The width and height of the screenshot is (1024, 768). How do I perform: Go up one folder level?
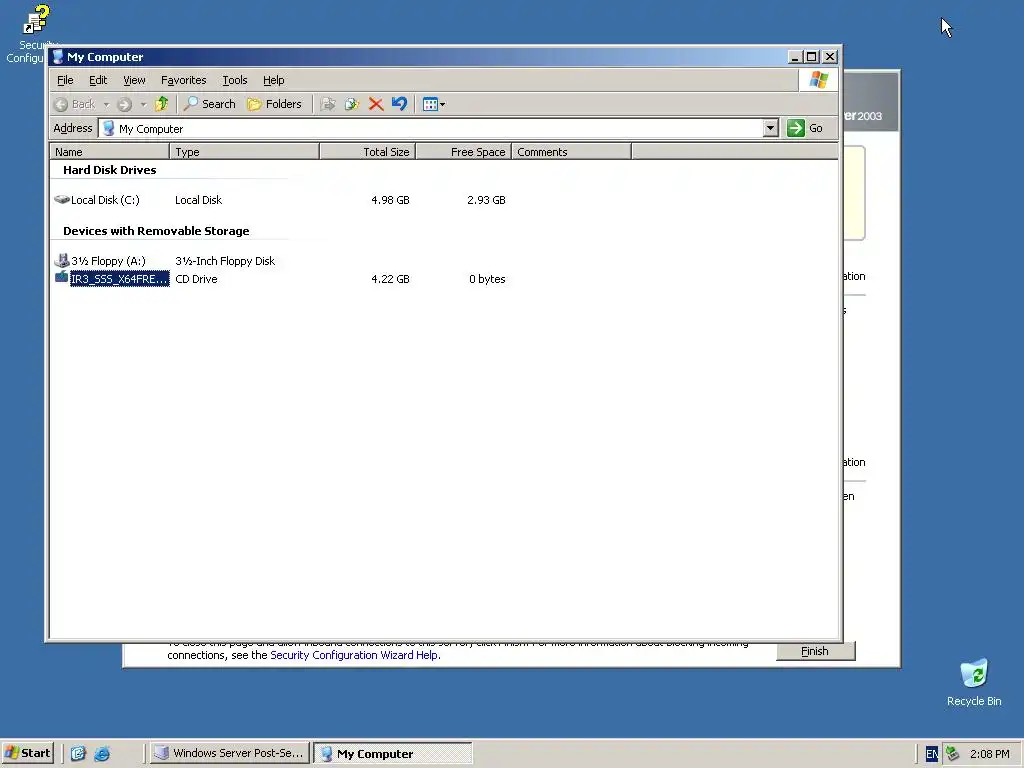161,104
